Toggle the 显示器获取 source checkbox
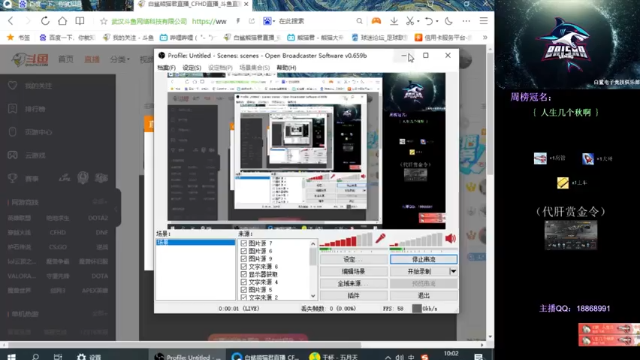The width and height of the screenshot is (640, 360). click(x=244, y=274)
